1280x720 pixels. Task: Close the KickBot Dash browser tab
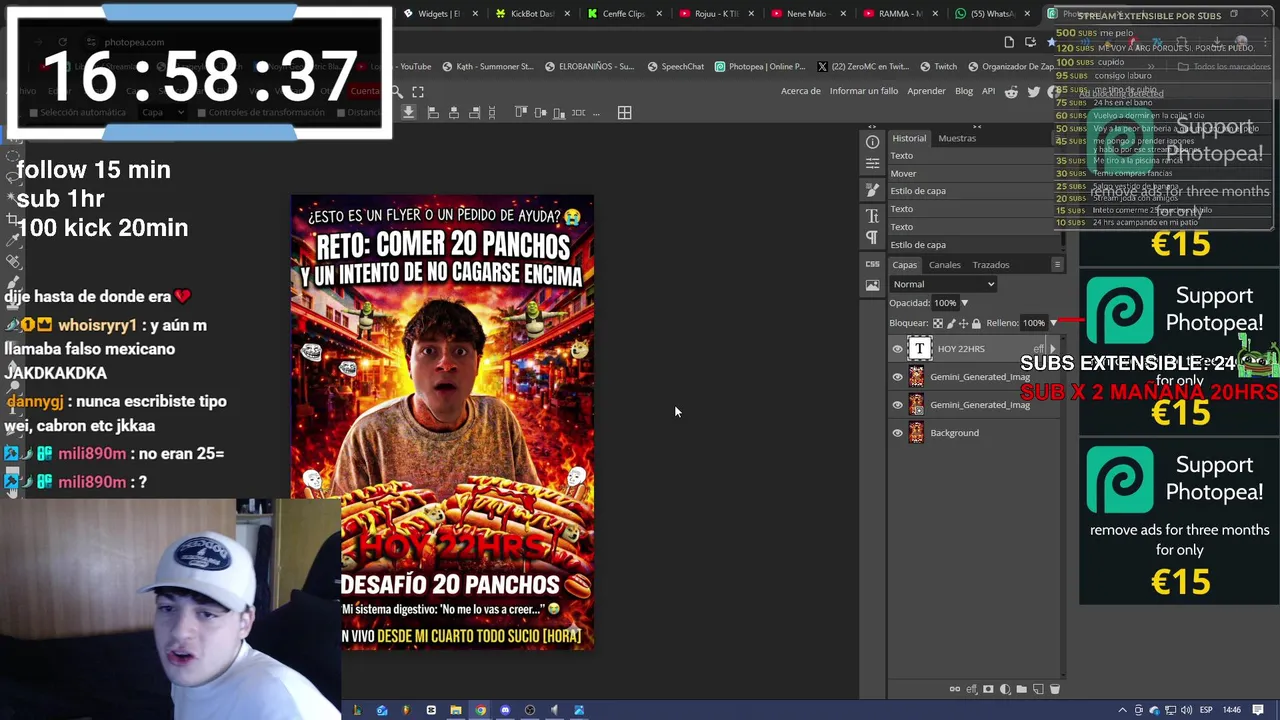coord(567,14)
